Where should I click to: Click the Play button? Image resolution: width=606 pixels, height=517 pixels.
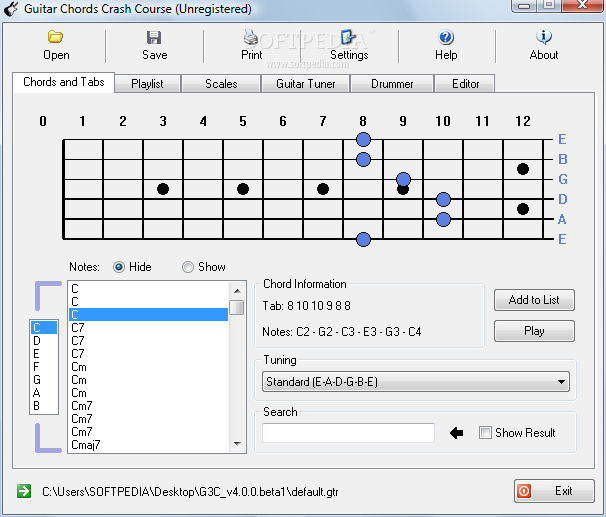(534, 331)
